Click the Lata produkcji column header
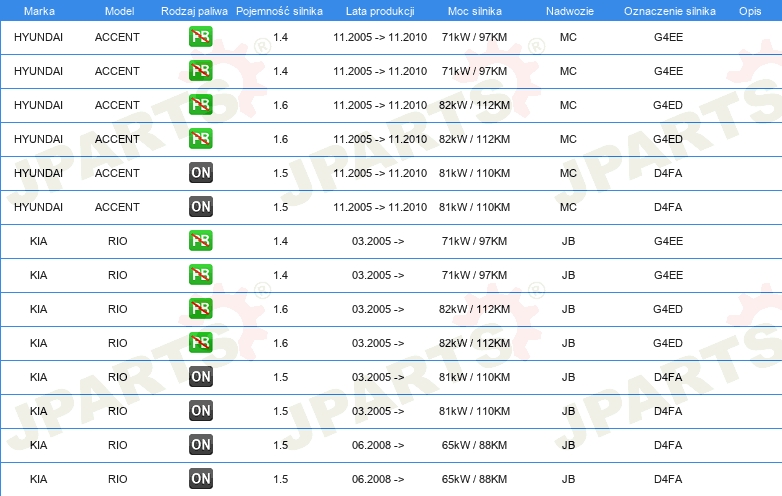 tap(380, 11)
